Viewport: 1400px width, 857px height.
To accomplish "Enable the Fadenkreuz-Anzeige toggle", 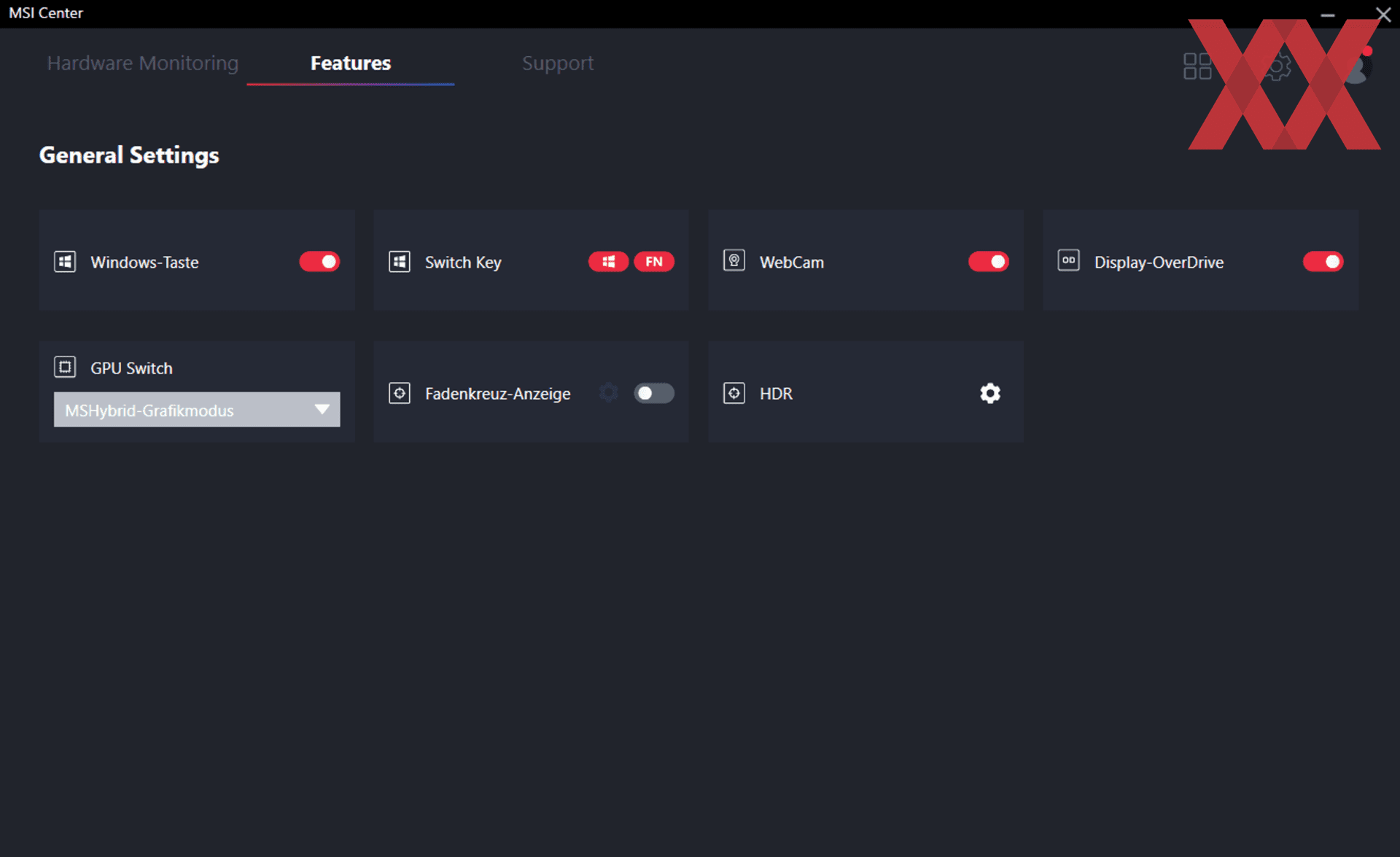I will coord(654,393).
